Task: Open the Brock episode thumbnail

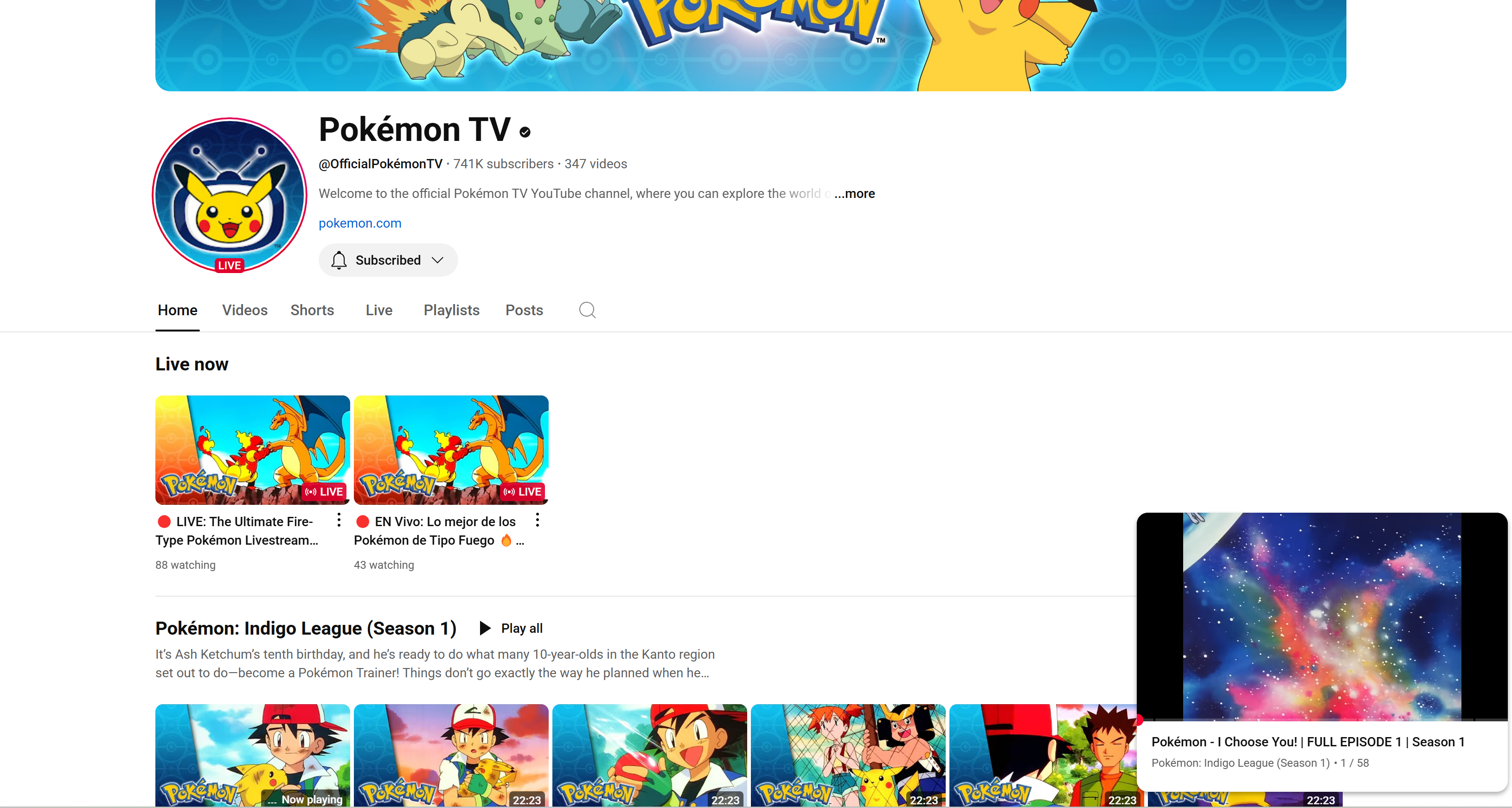Action: (x=1043, y=755)
